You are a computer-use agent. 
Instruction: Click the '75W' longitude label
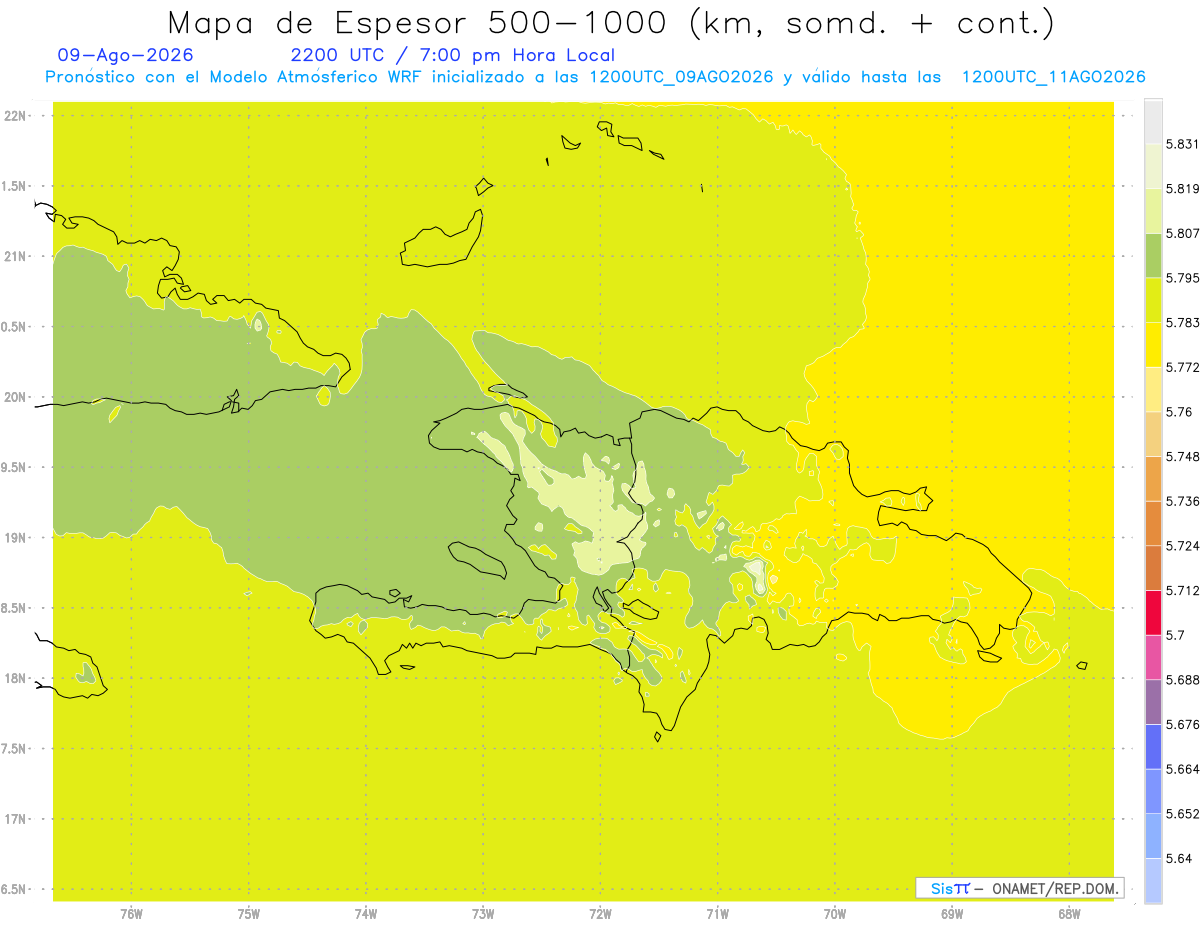pyautogui.click(x=249, y=914)
